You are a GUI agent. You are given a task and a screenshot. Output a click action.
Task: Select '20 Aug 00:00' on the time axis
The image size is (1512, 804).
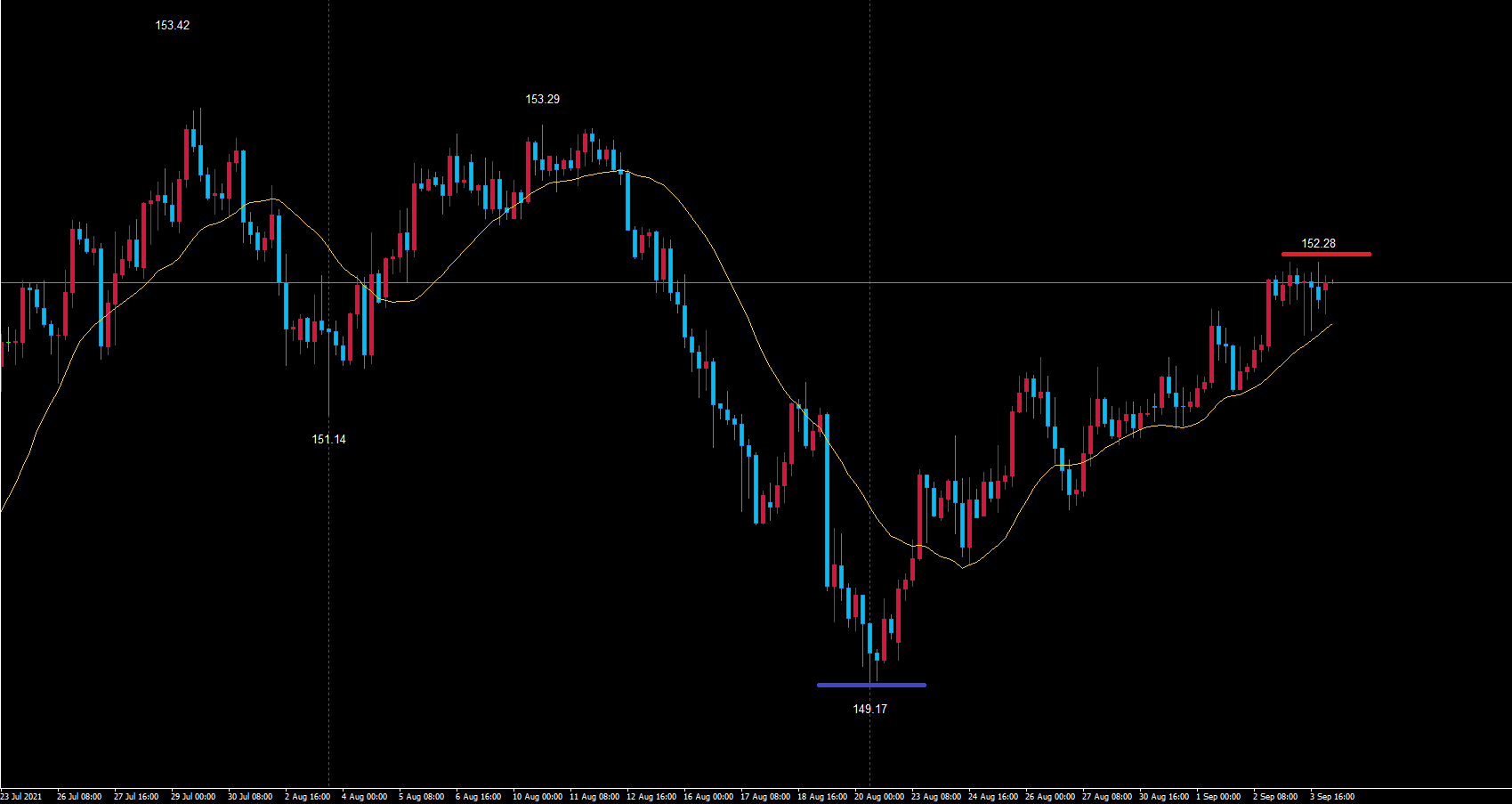click(879, 797)
